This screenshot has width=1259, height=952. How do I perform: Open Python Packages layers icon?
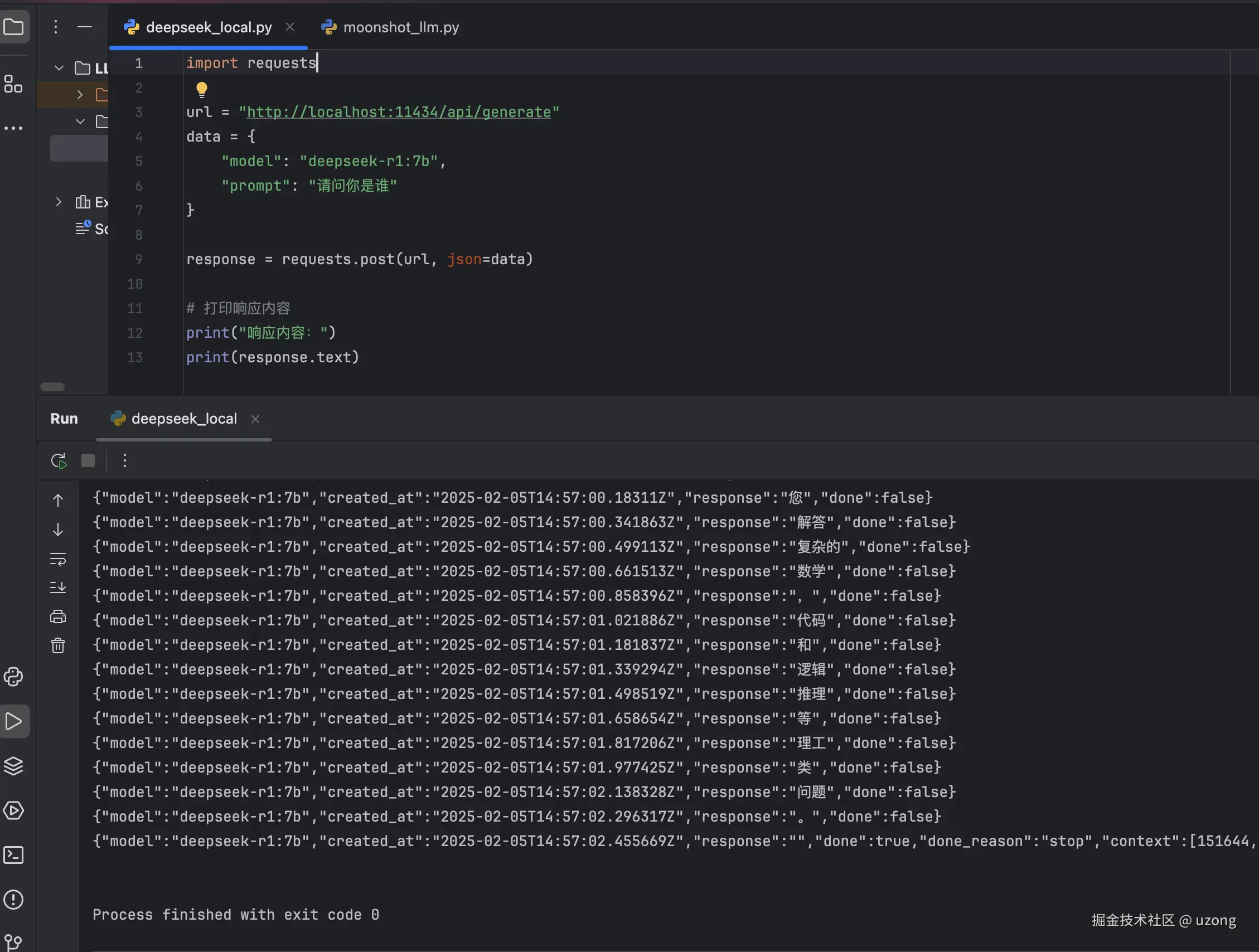pos(13,766)
